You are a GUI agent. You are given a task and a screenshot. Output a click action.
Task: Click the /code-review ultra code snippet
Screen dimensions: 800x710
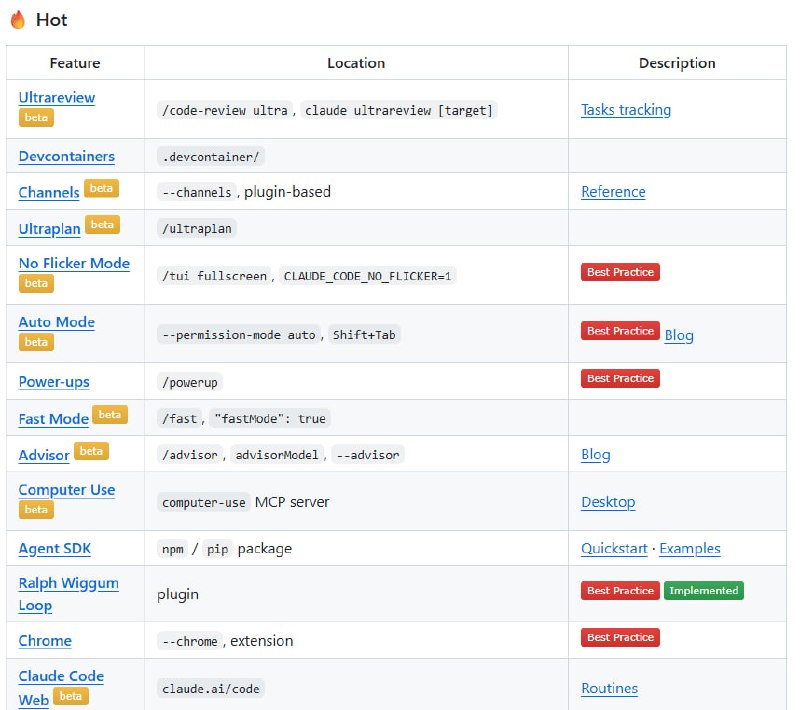(224, 111)
